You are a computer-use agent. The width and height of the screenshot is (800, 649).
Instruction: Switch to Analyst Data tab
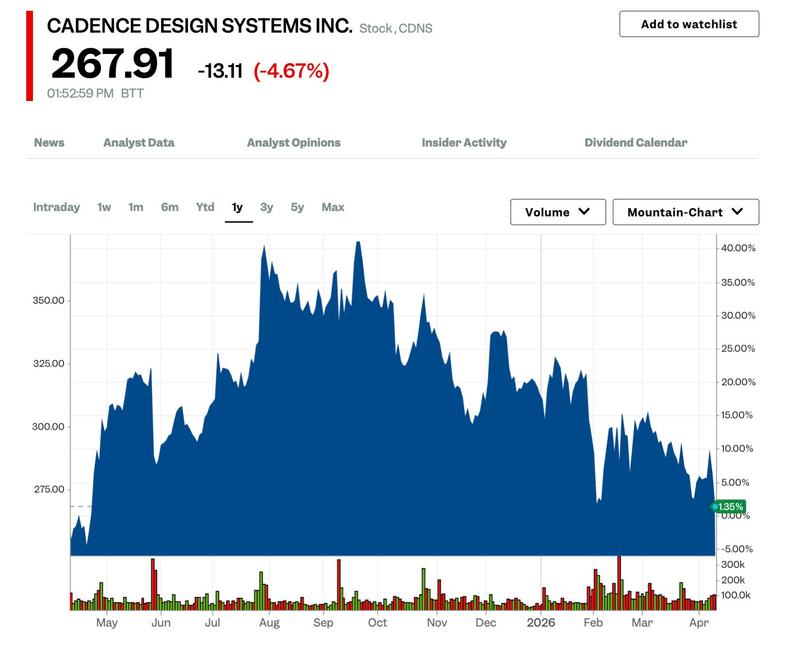pyautogui.click(x=139, y=142)
